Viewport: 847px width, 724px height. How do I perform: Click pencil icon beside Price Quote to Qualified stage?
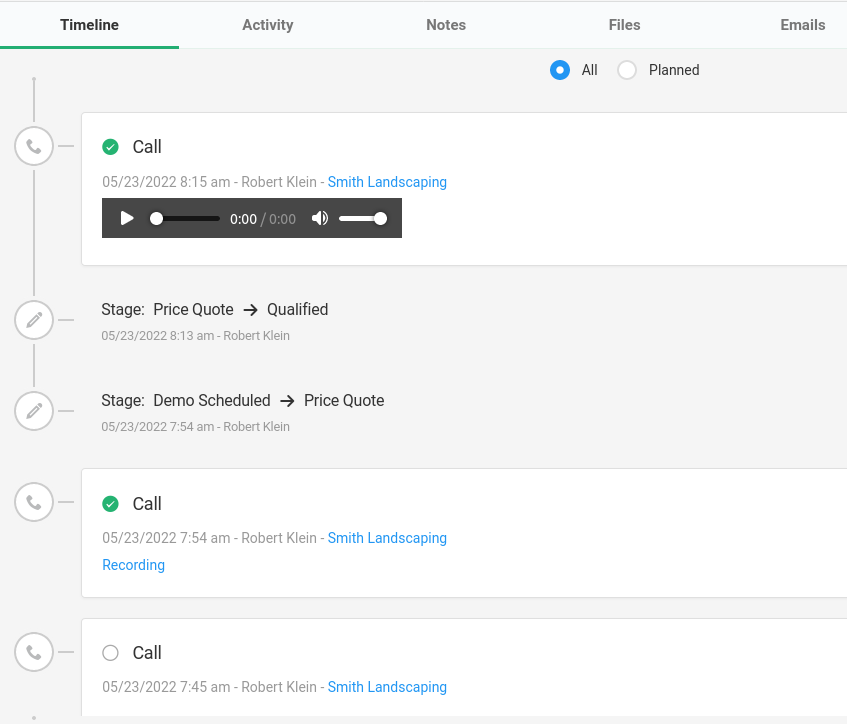pos(34,320)
